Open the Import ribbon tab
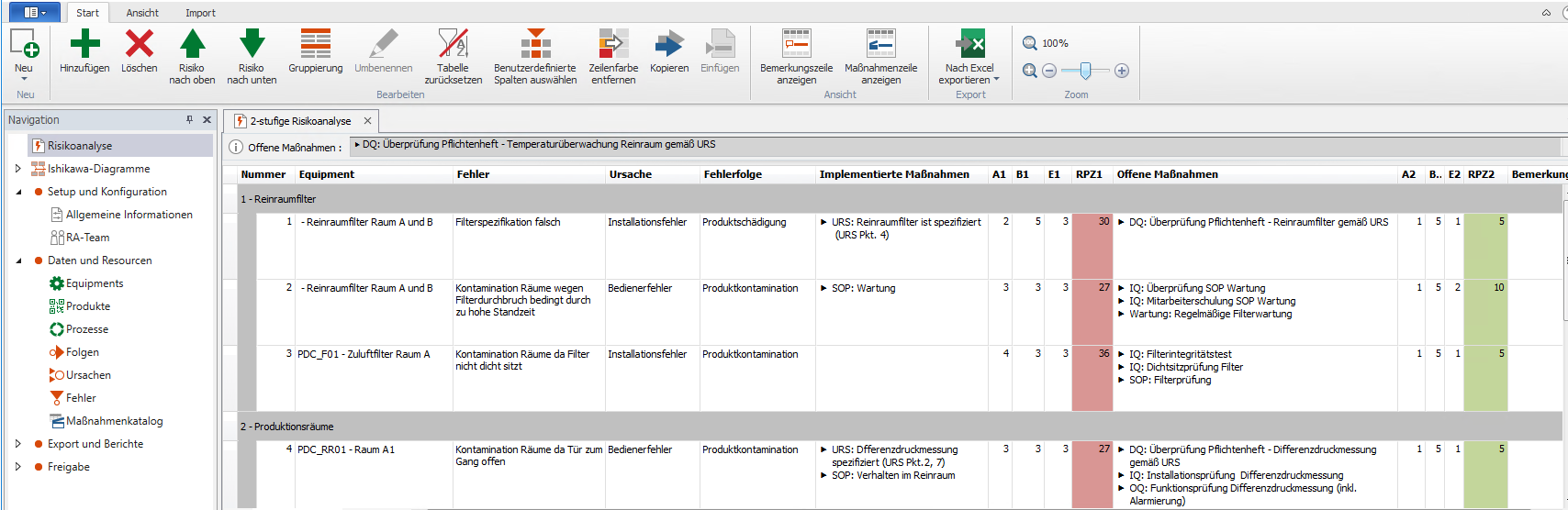 point(200,13)
